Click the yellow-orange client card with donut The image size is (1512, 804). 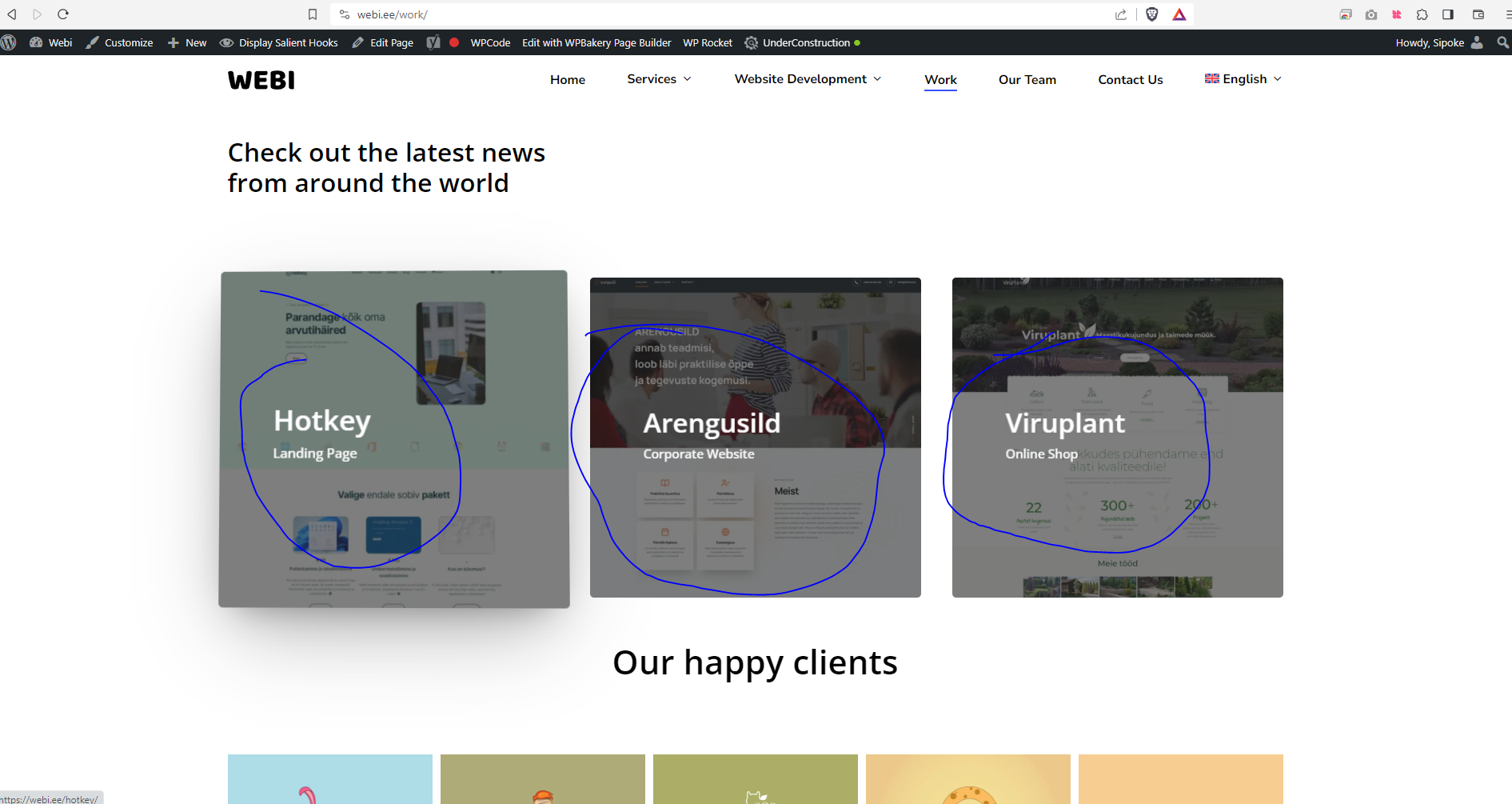[968, 779]
